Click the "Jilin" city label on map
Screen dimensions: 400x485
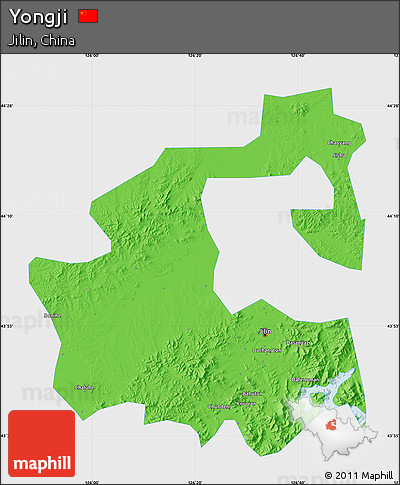coord(265,331)
